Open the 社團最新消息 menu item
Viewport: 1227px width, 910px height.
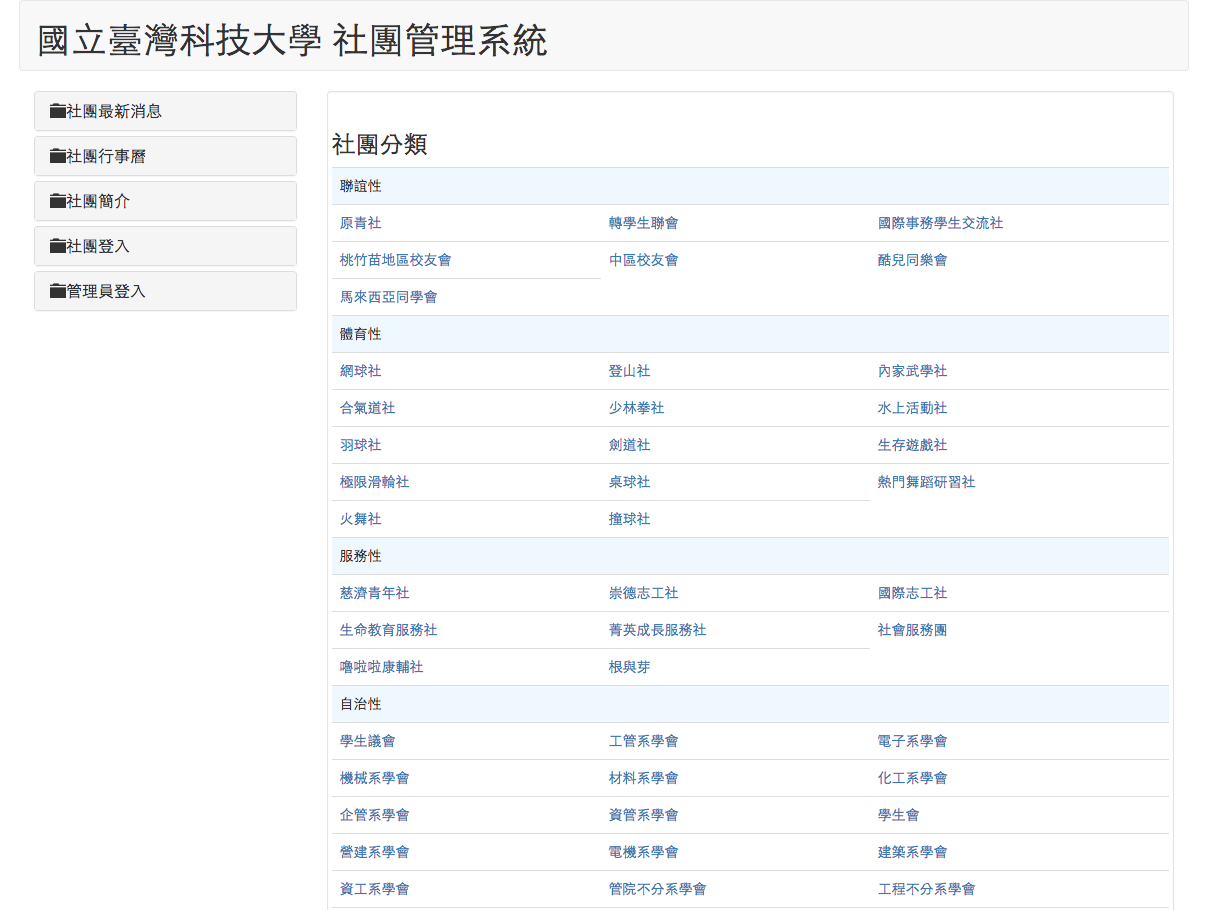pos(165,111)
